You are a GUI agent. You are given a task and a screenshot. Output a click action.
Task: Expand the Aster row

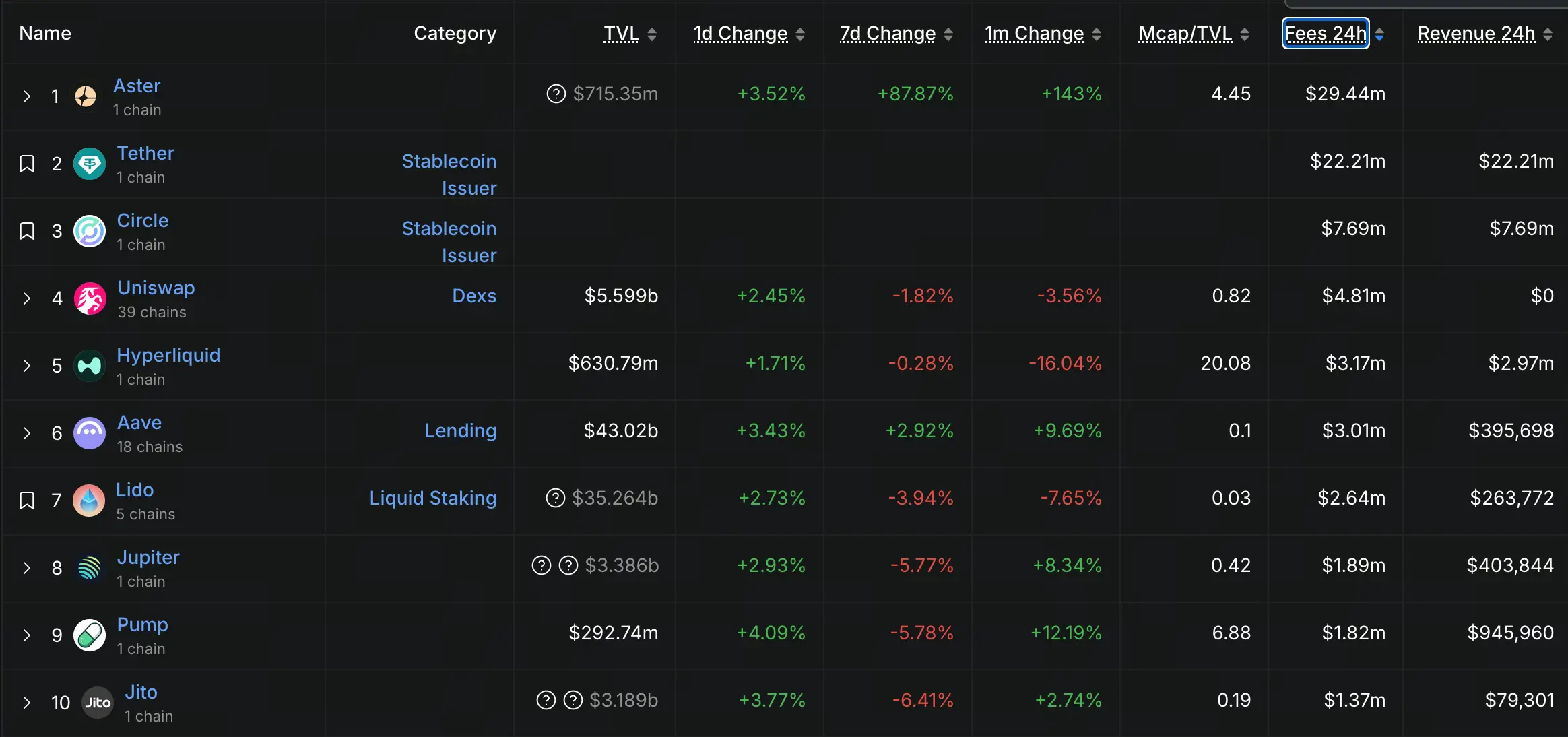tap(27, 96)
